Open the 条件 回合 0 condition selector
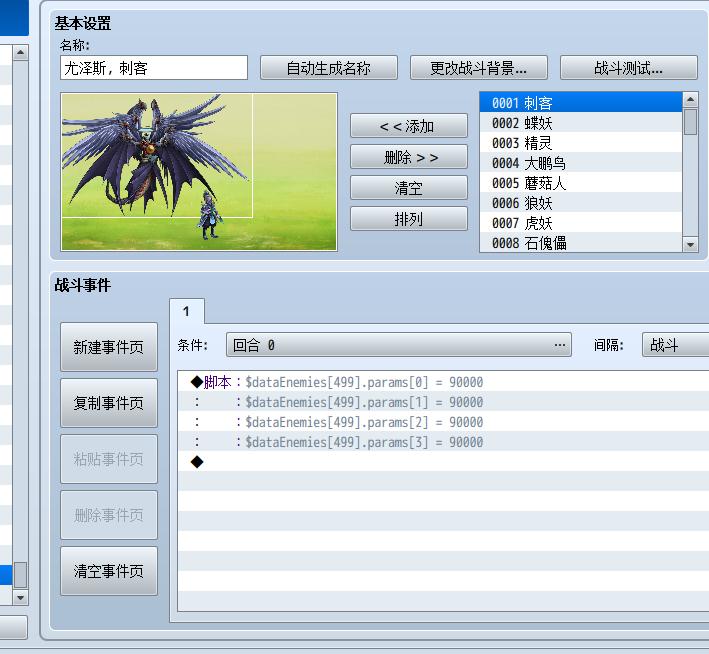This screenshot has width=709, height=654. point(399,345)
